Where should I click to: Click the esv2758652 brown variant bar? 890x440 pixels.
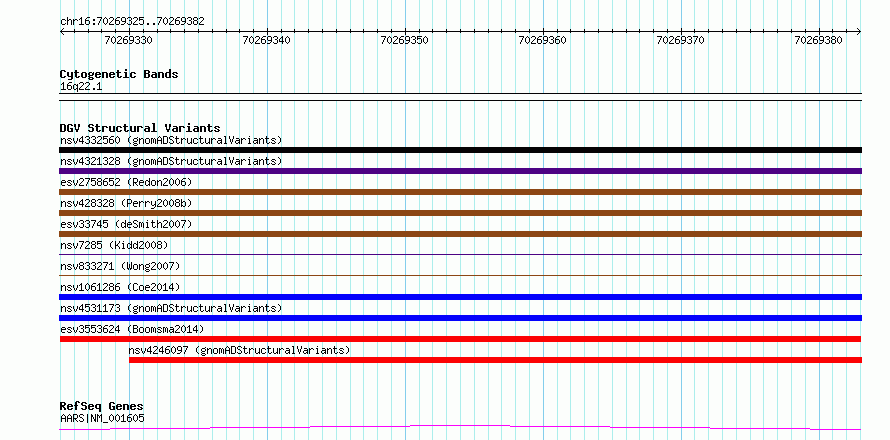pyautogui.click(x=460, y=192)
